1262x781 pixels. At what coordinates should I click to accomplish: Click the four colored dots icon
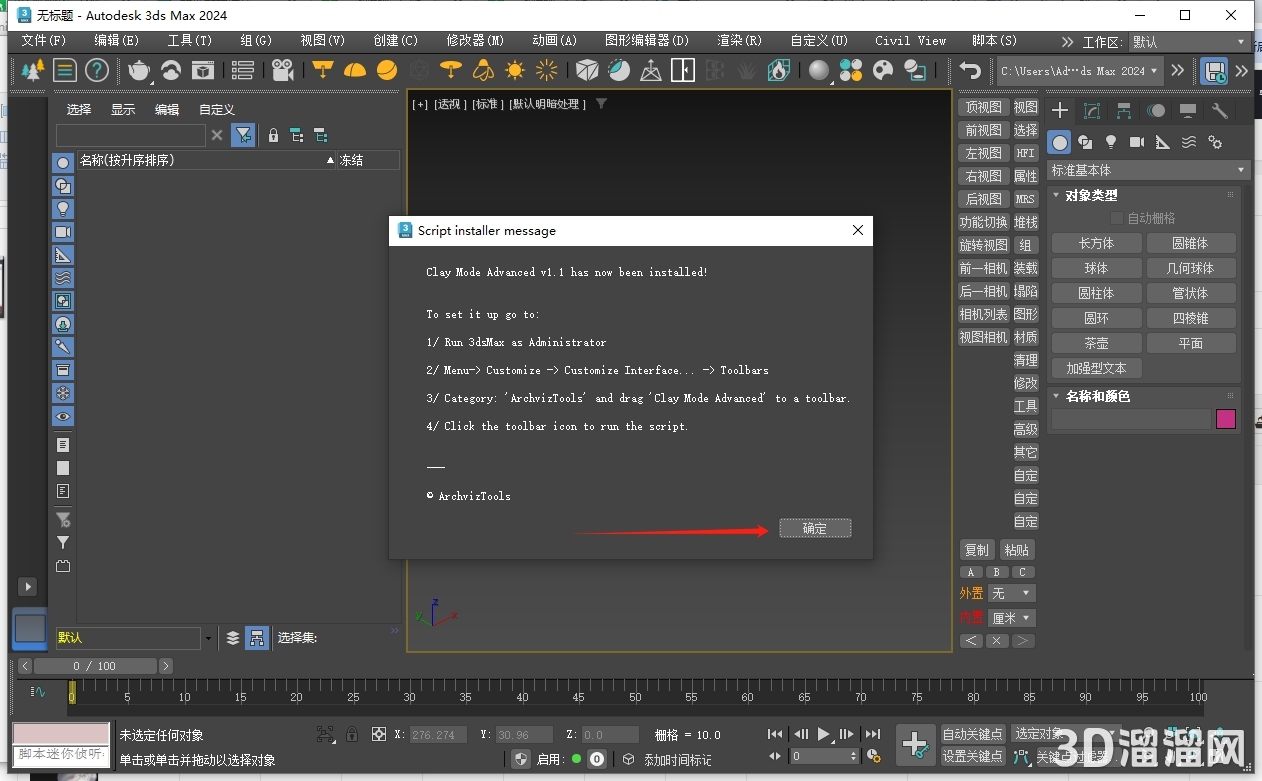(x=851, y=70)
